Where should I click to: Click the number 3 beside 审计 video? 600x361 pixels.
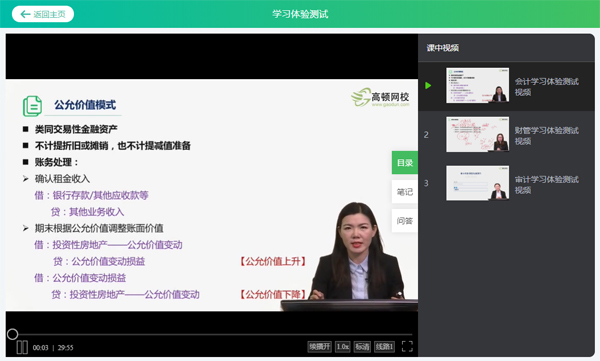tap(426, 183)
